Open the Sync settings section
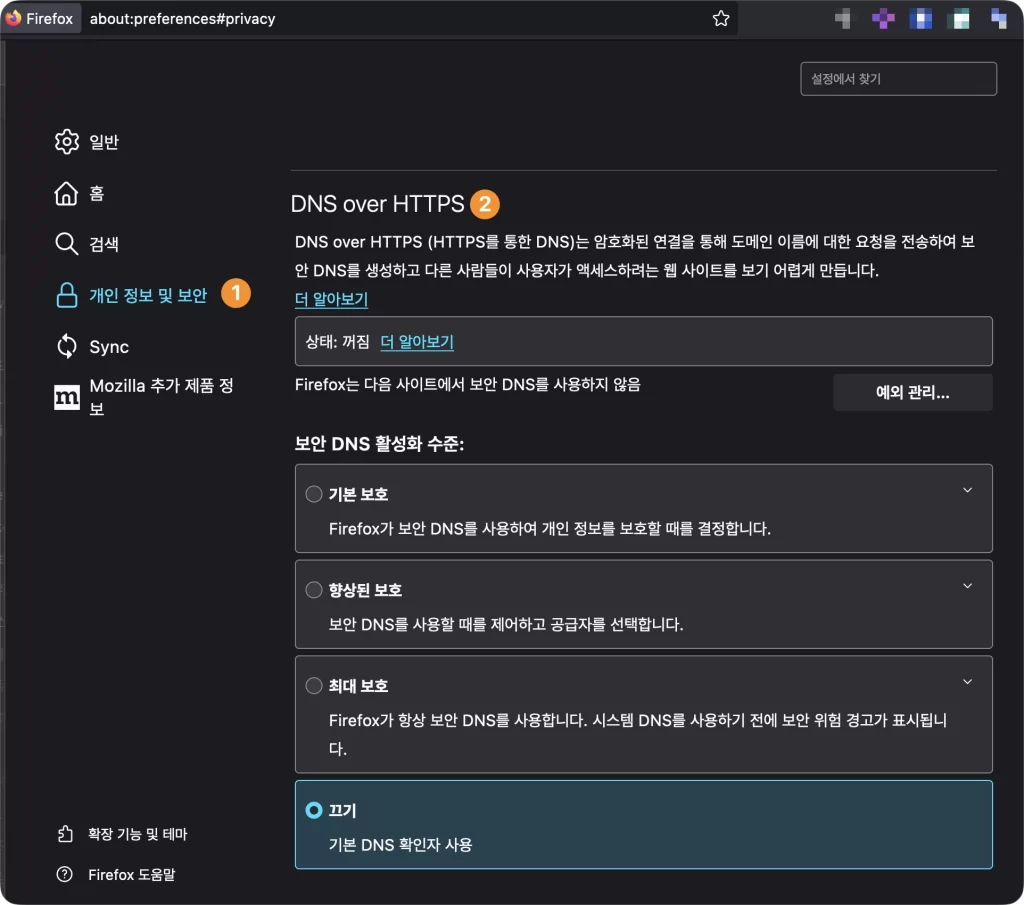This screenshot has height=905, width=1024. 109,347
